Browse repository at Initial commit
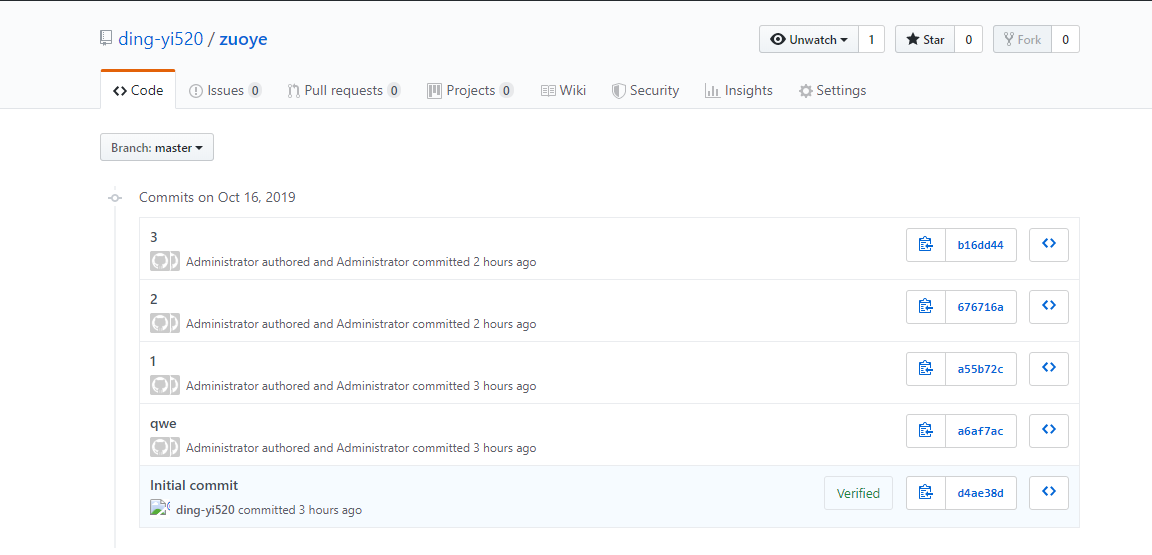Viewport: 1152px width, 555px height. [x=1049, y=493]
